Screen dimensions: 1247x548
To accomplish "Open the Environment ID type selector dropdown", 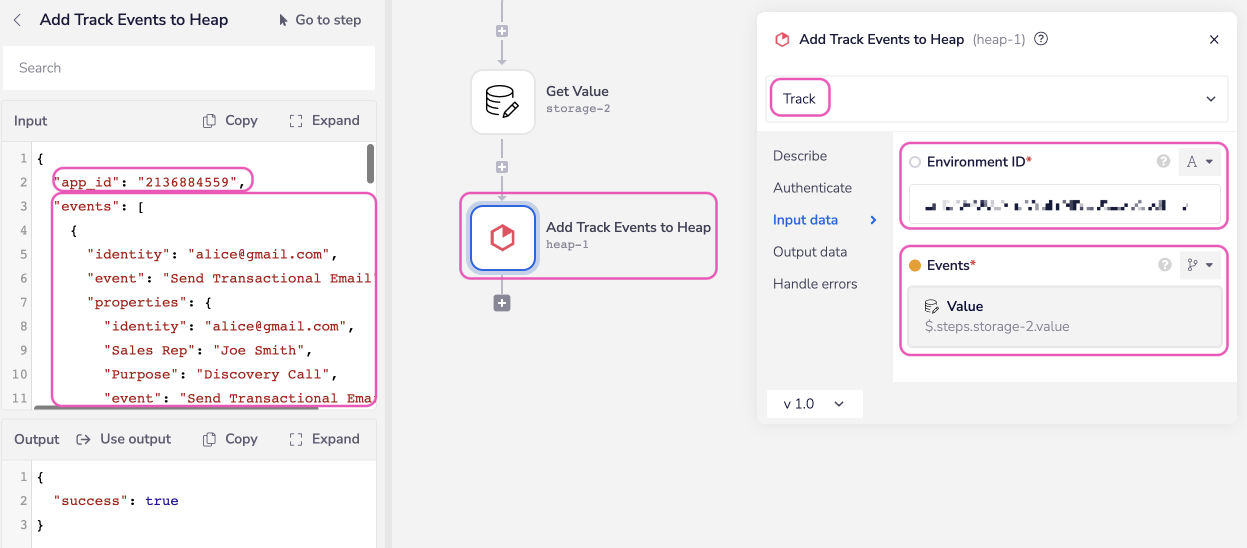I will pyautogui.click(x=1199, y=162).
